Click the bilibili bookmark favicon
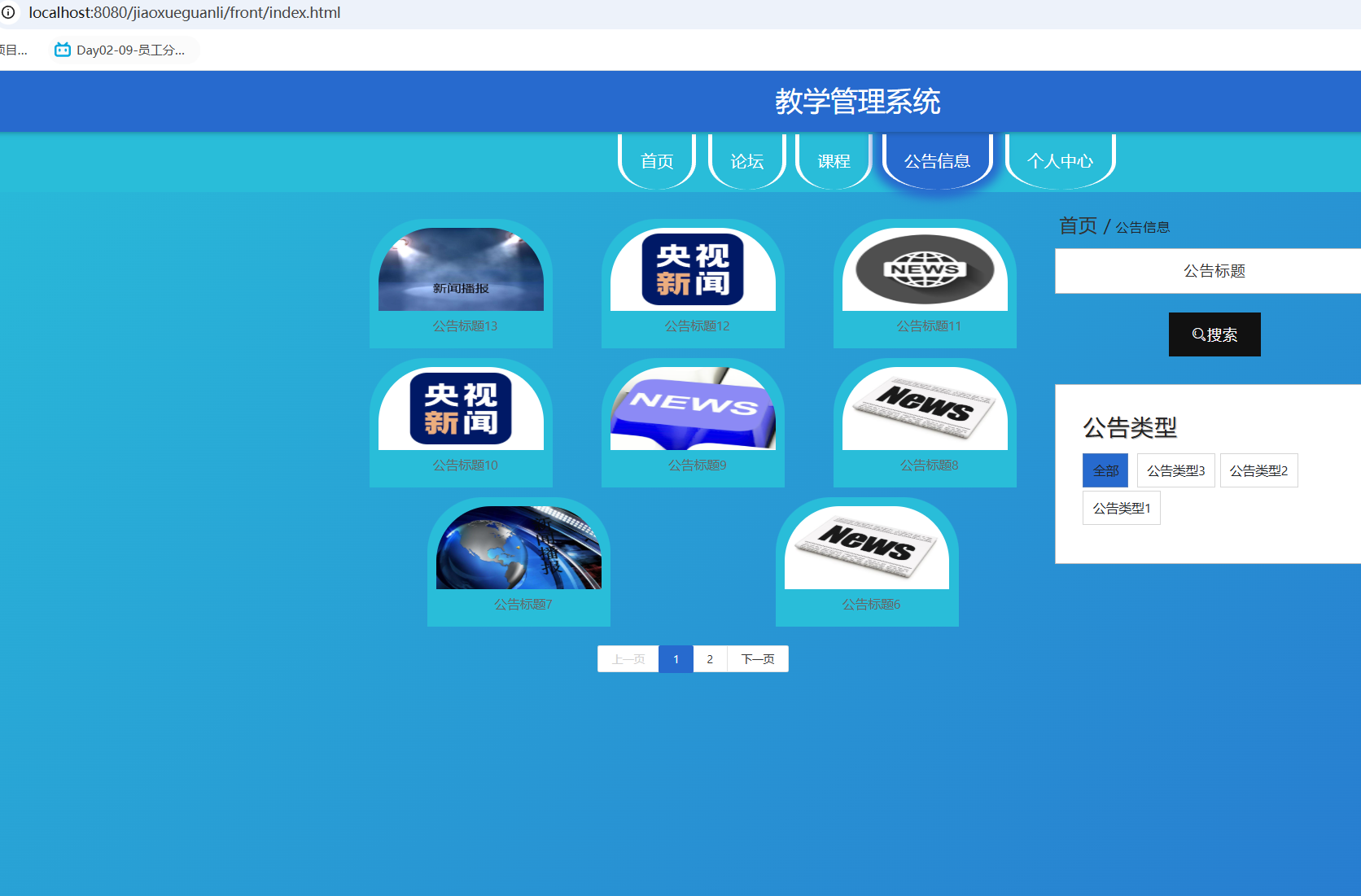The width and height of the screenshot is (1361, 896). [x=62, y=50]
